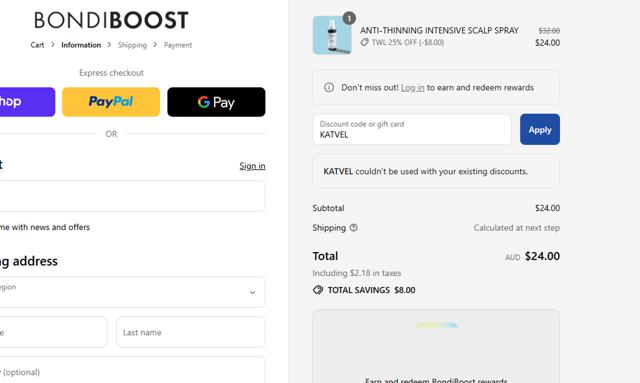This screenshot has width=640, height=383.
Task: Open the Country/Region dropdown
Action: [132, 292]
